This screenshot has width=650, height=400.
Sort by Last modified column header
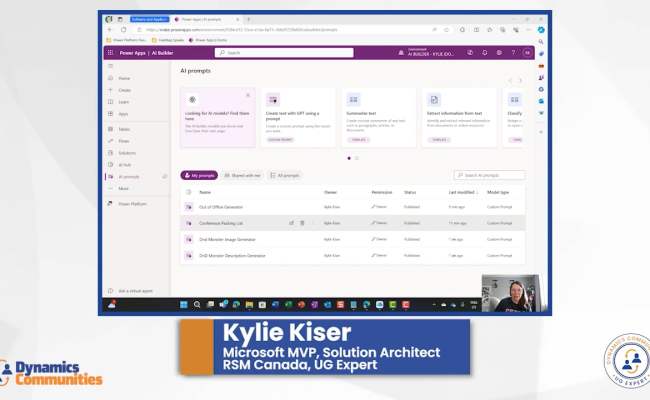pos(462,192)
